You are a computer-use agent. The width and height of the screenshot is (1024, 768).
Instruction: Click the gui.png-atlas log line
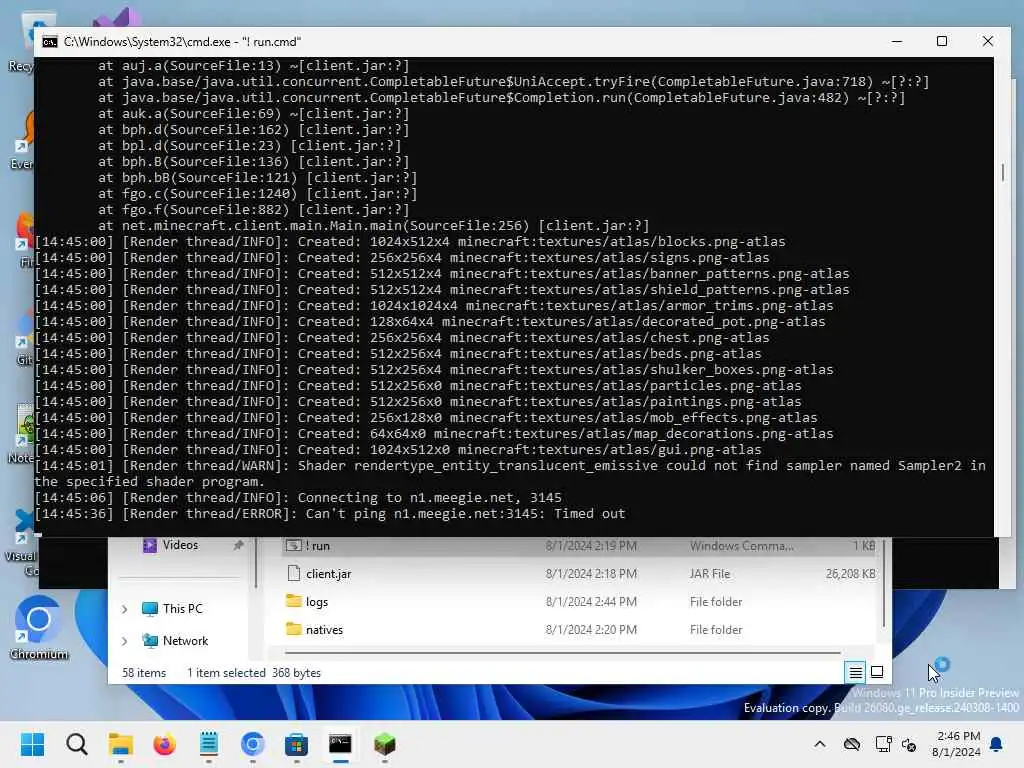[398, 450]
